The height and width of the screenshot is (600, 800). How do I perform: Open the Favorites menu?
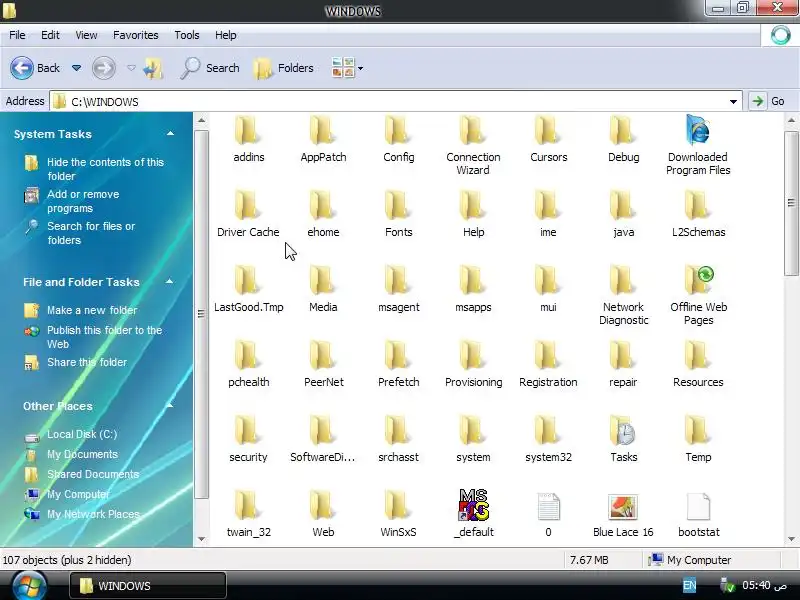[136, 35]
